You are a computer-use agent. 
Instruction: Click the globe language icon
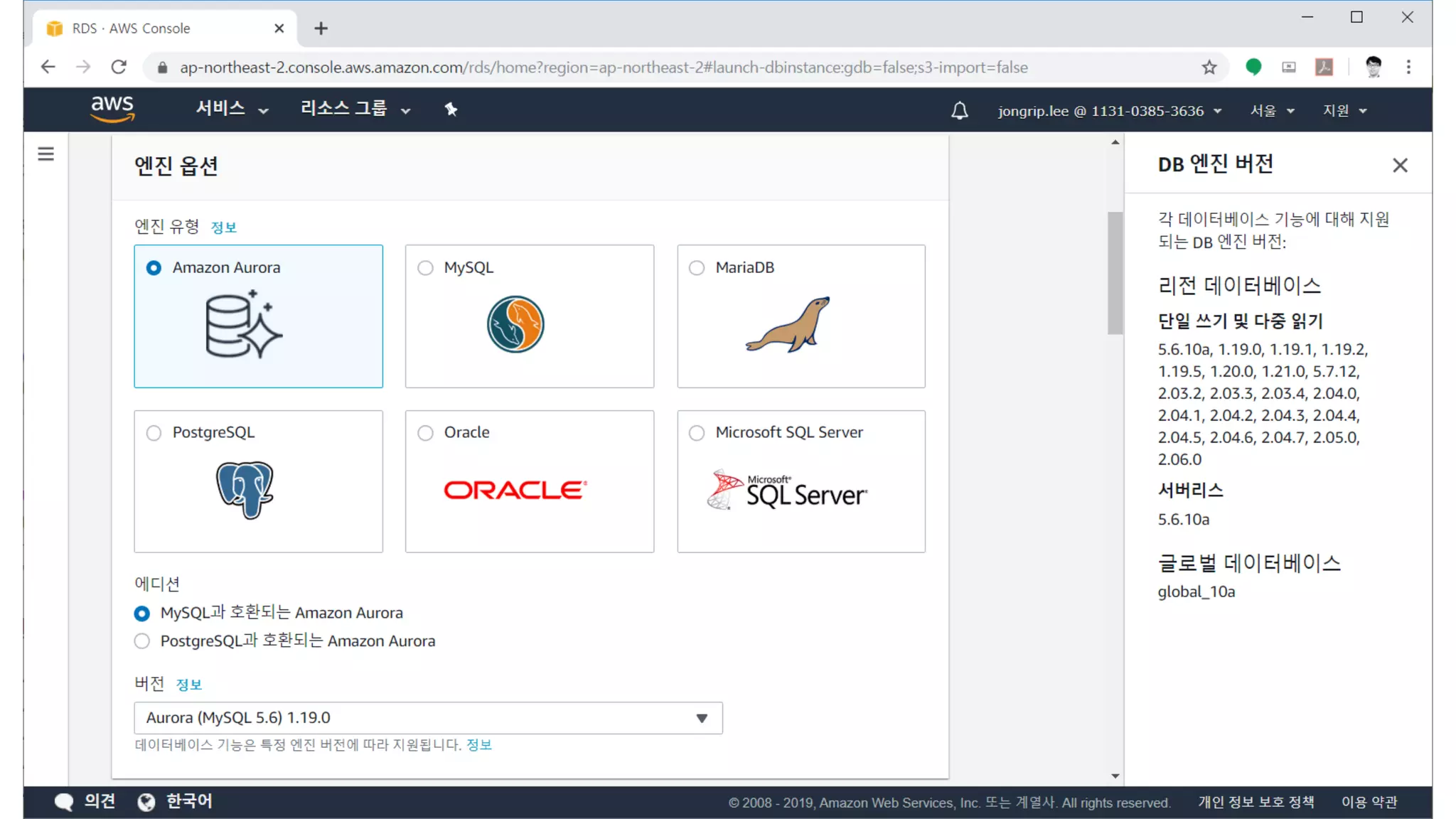[146, 802]
